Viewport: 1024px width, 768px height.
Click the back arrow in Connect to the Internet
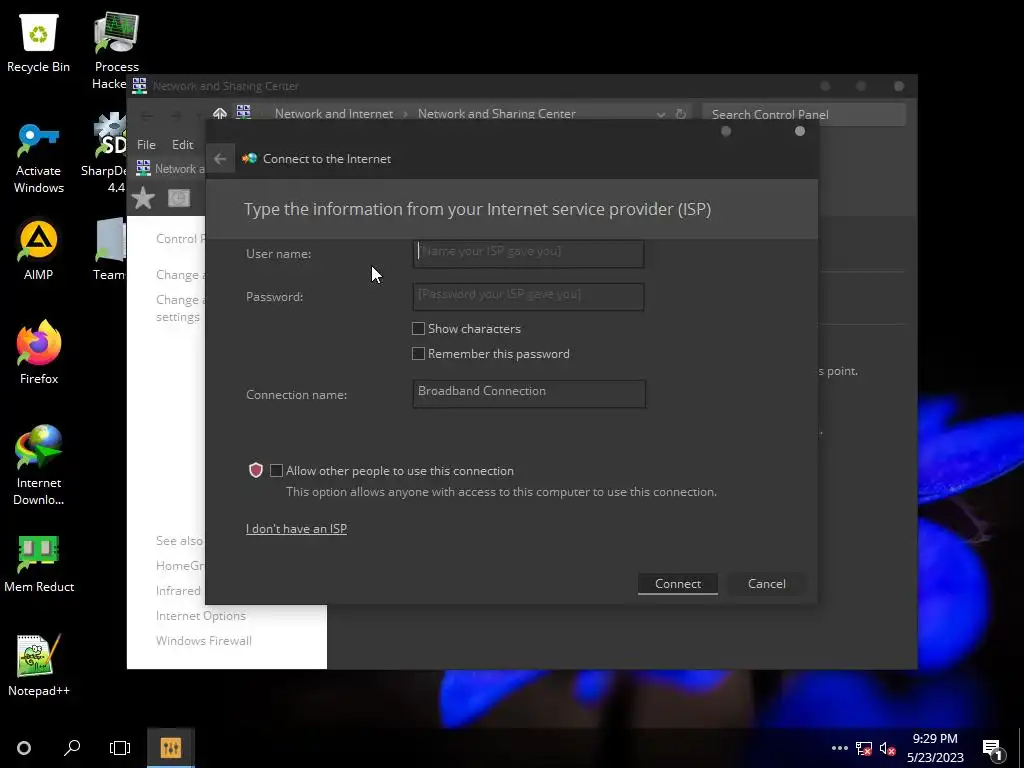[220, 159]
